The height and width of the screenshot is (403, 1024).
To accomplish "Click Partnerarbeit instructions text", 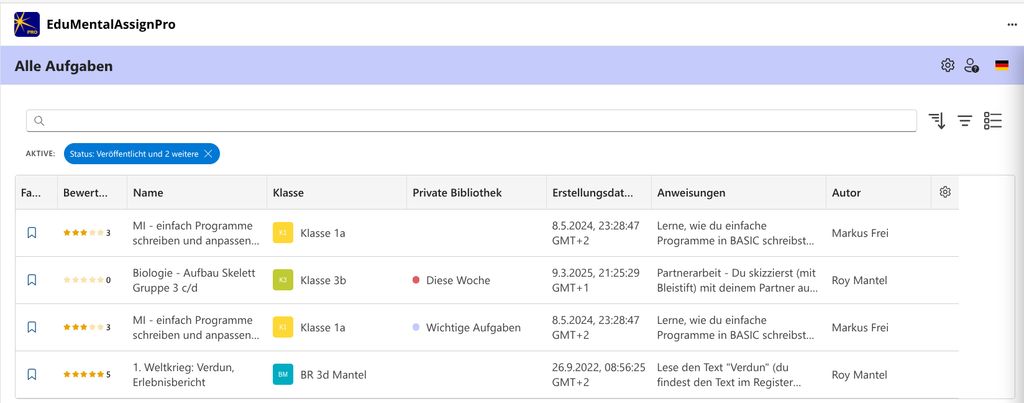I will point(737,280).
